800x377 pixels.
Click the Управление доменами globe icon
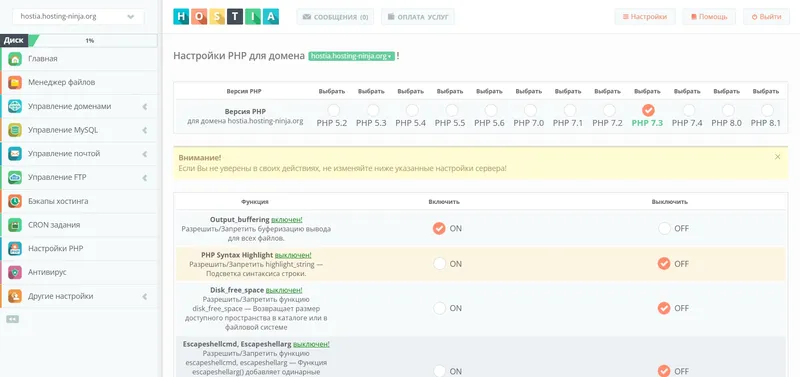pos(15,107)
